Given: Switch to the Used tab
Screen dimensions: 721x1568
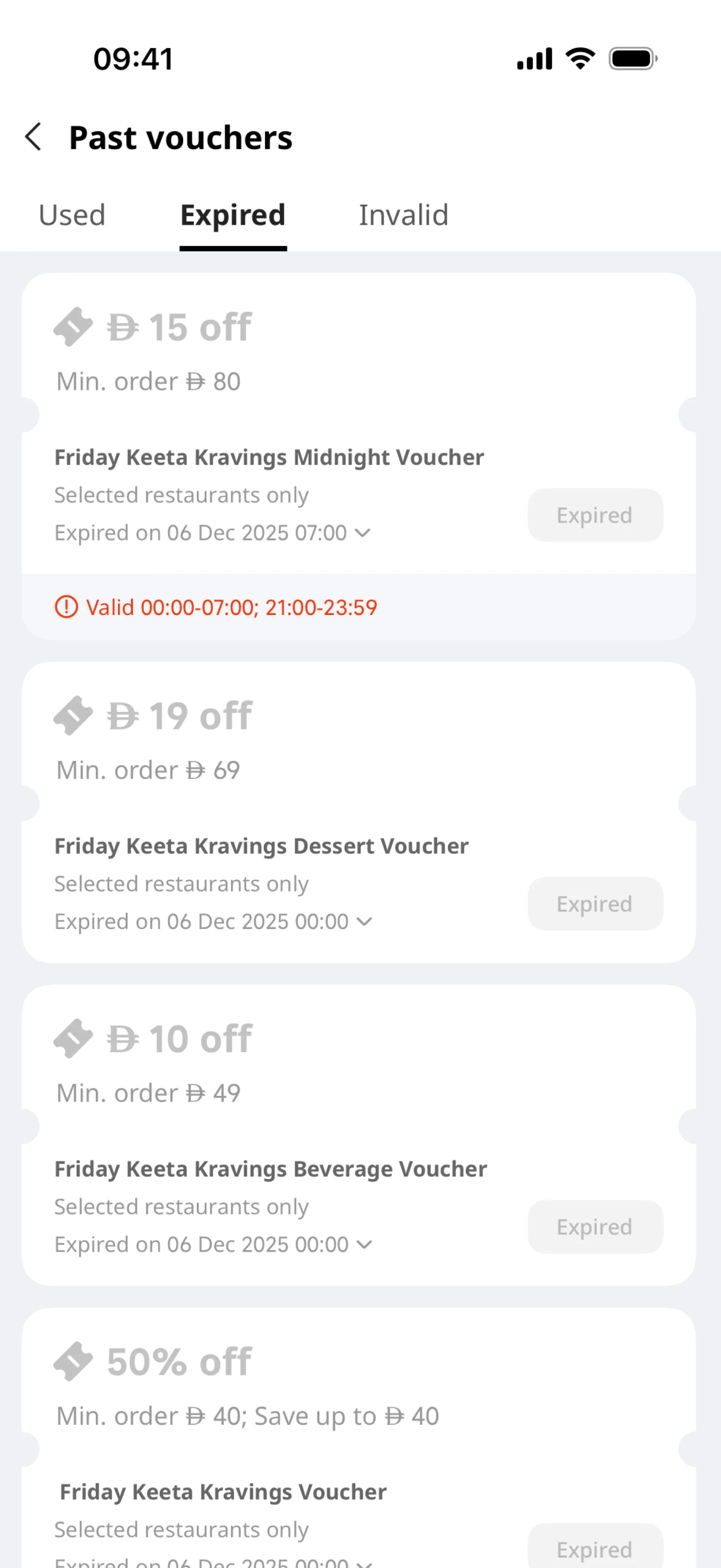Looking at the screenshot, I should pos(72,215).
